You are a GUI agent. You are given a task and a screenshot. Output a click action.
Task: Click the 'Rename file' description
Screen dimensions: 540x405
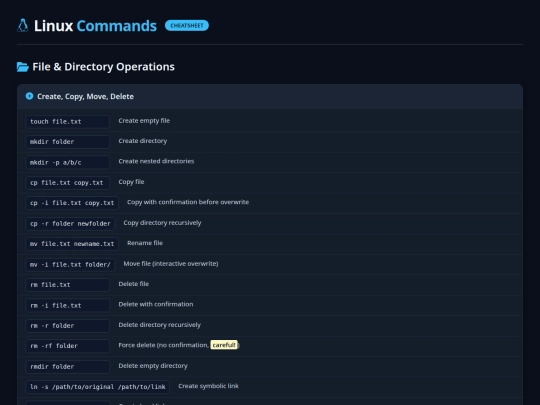pyautogui.click(x=145, y=243)
